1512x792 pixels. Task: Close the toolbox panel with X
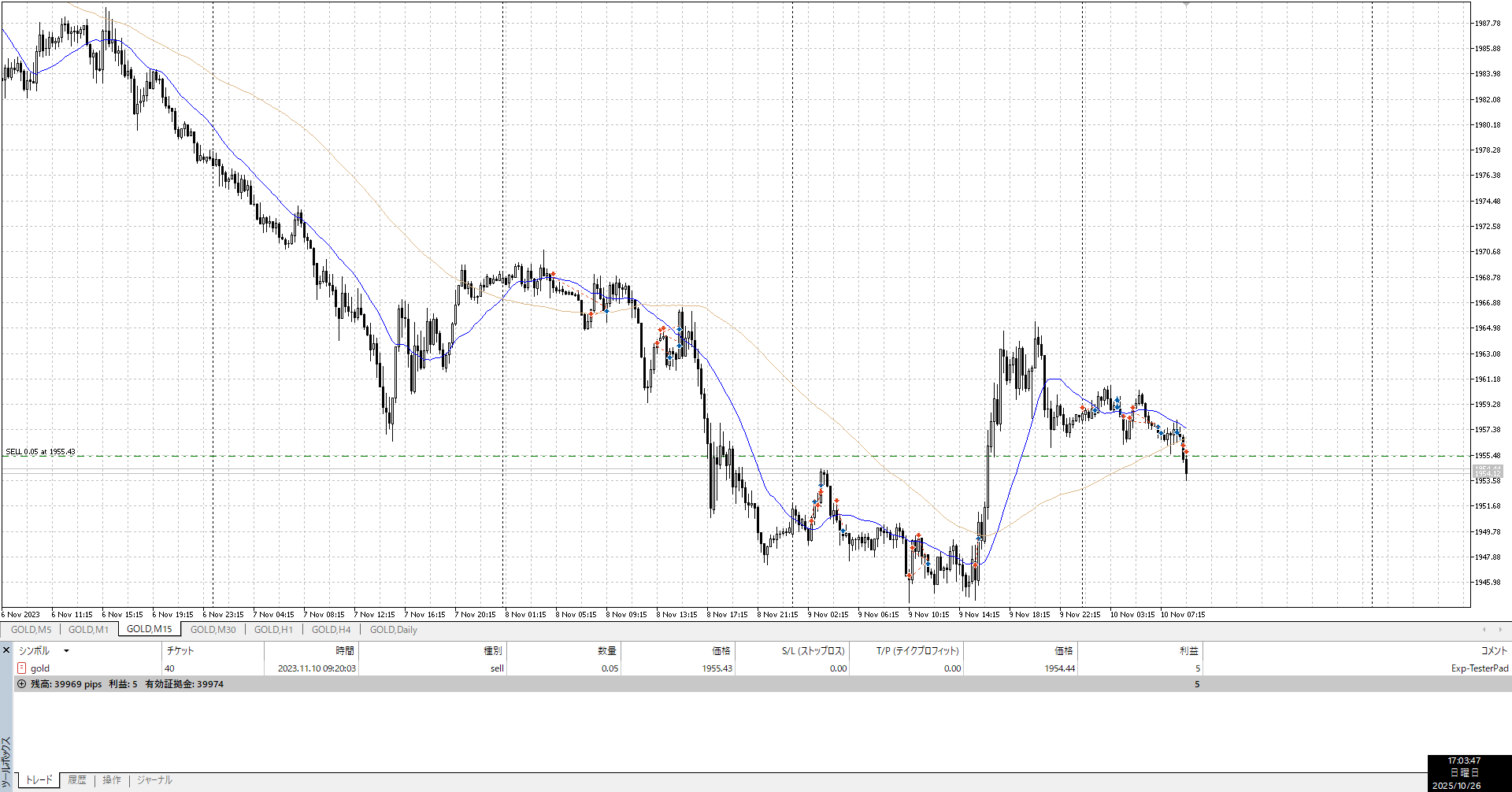pos(6,650)
